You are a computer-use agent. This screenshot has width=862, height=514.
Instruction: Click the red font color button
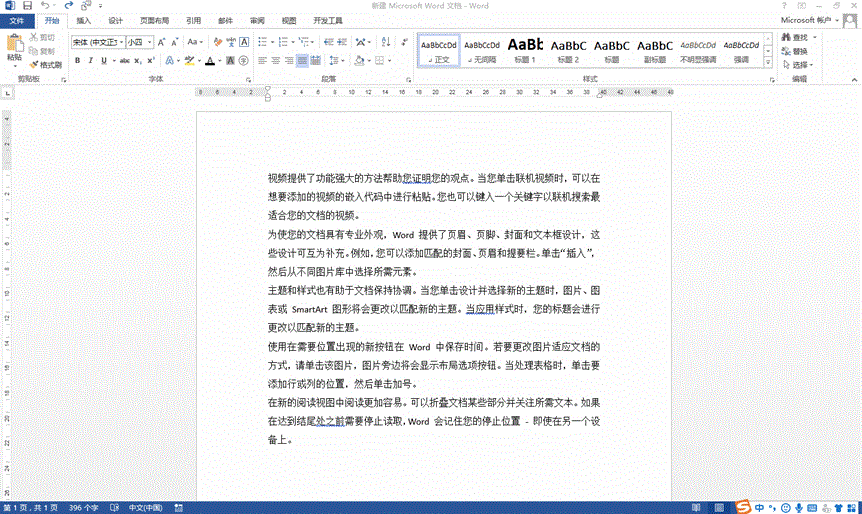pyautogui.click(x=209, y=61)
